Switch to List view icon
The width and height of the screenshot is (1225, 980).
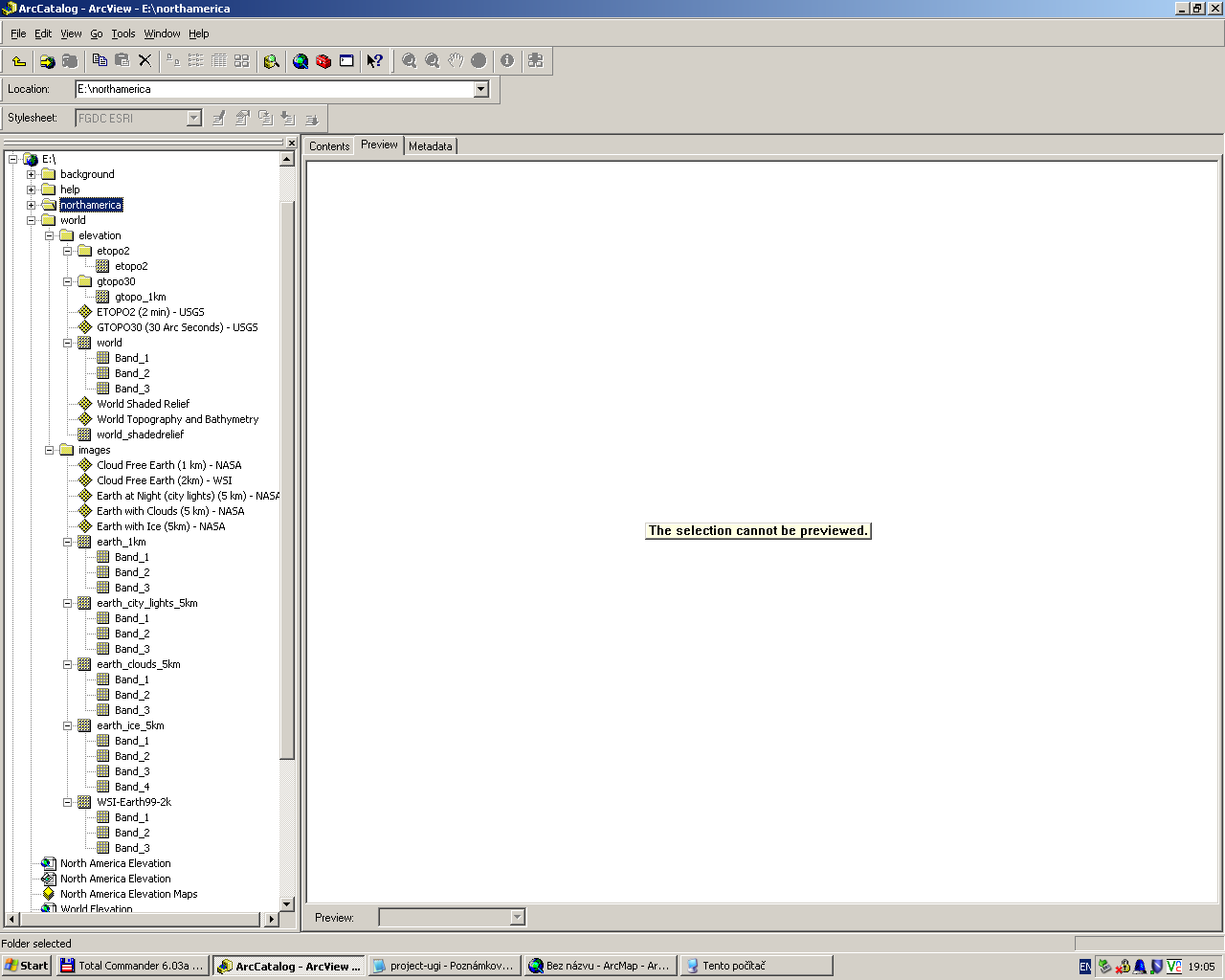[196, 60]
